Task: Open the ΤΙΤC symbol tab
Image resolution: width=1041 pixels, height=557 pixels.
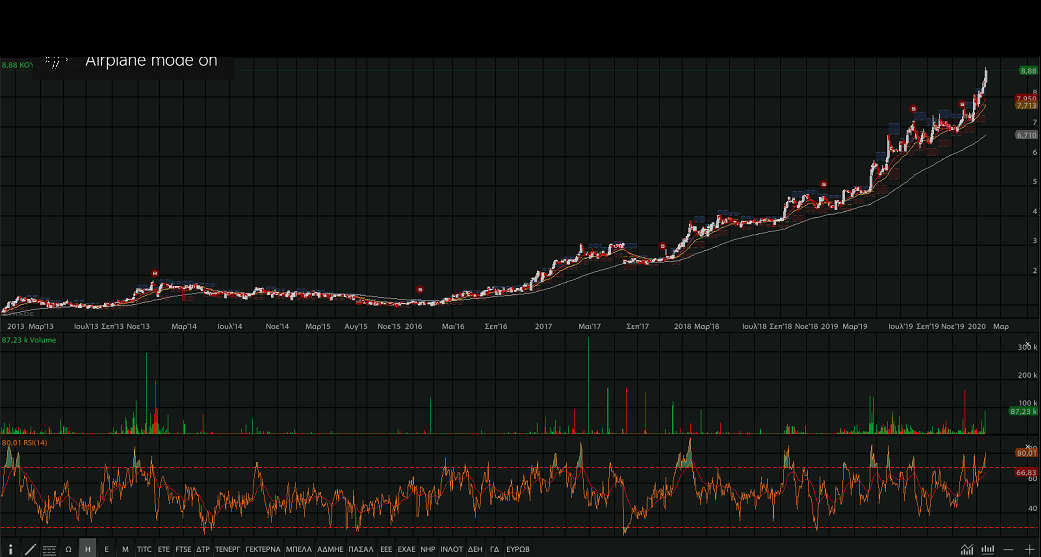Action: (x=145, y=549)
